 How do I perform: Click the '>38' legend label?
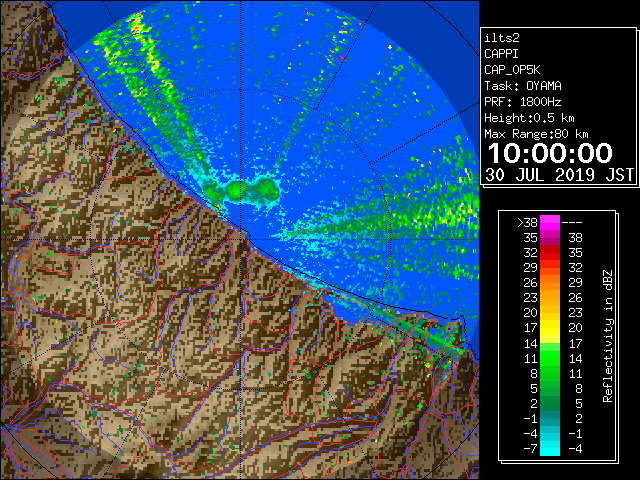tap(527, 223)
